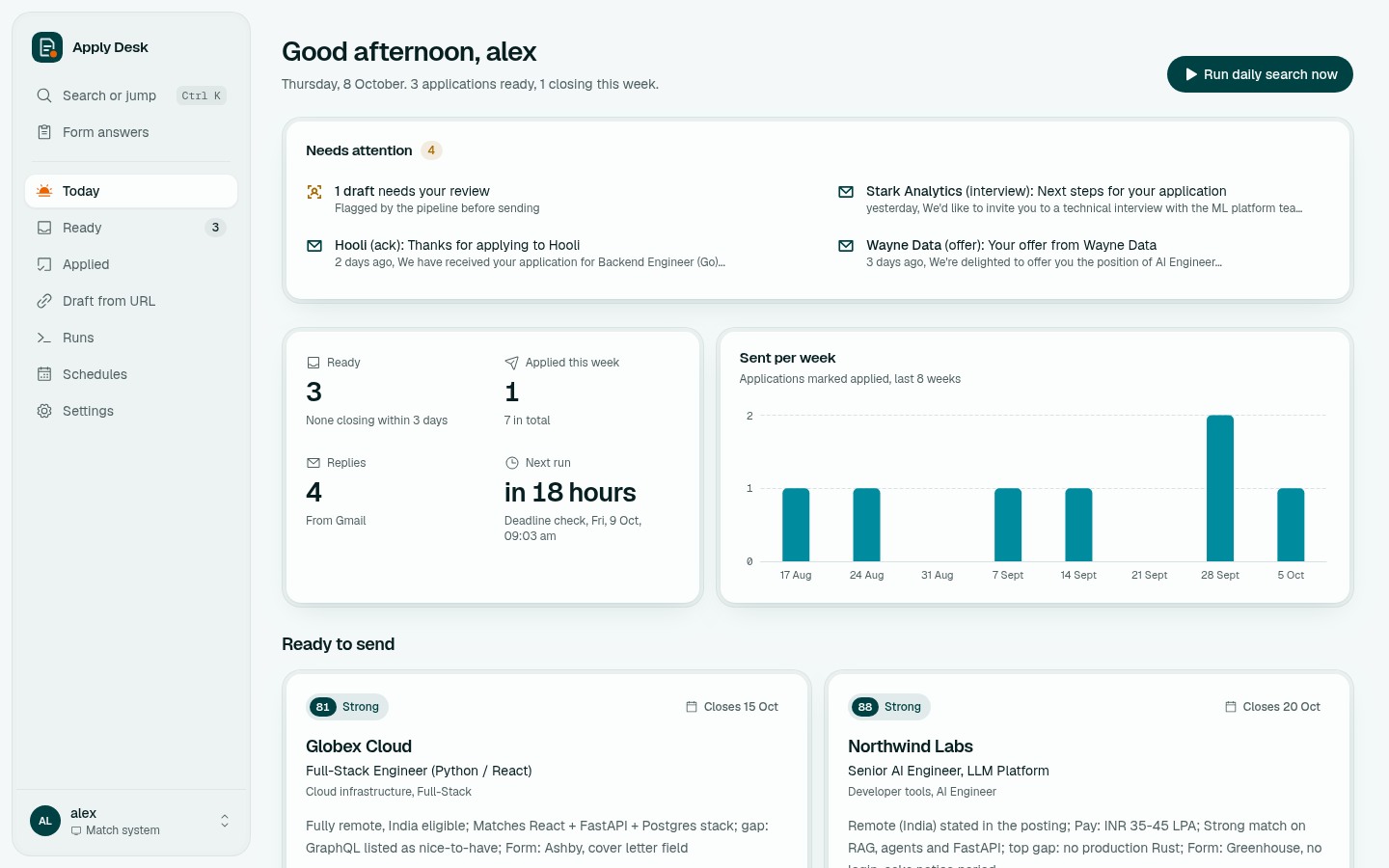The height and width of the screenshot is (868, 1389).
Task: Open Draft from URL
Action: point(131,301)
